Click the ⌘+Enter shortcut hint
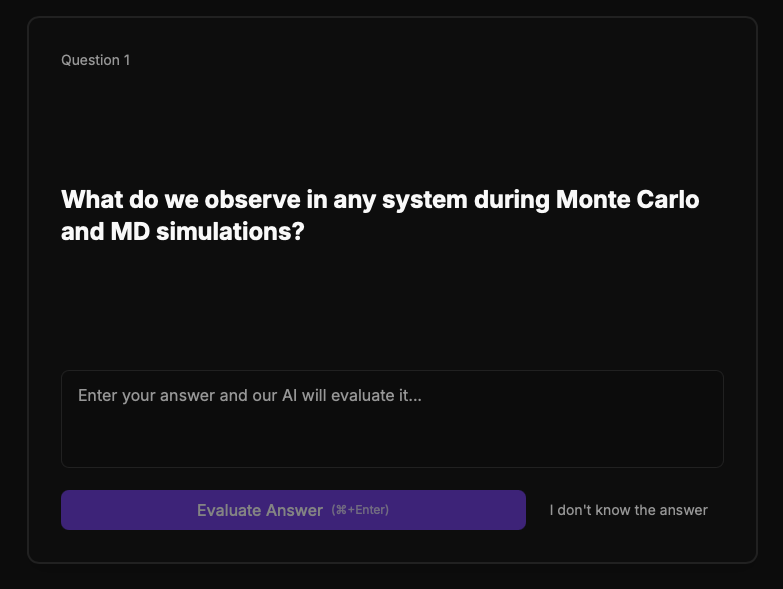Viewport: 783px width, 589px height. click(x=360, y=510)
